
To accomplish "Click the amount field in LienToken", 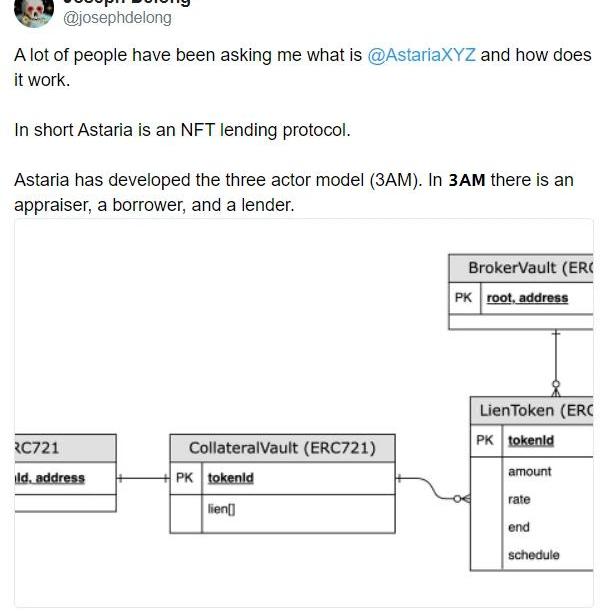I will coord(529,472).
